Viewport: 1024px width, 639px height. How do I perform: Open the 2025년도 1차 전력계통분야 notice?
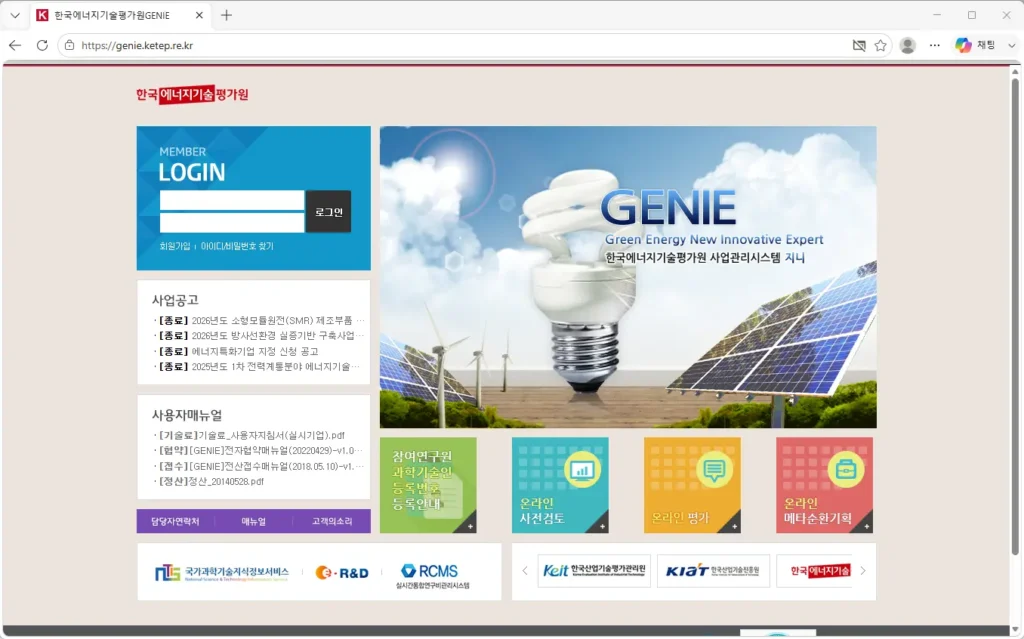pyautogui.click(x=259, y=367)
